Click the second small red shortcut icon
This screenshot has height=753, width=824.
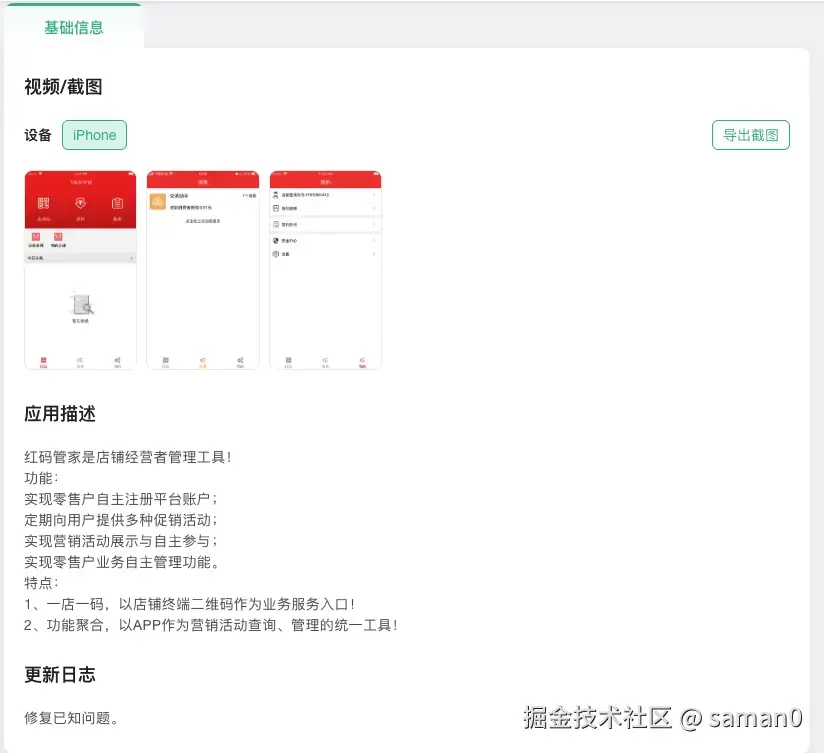tap(58, 236)
